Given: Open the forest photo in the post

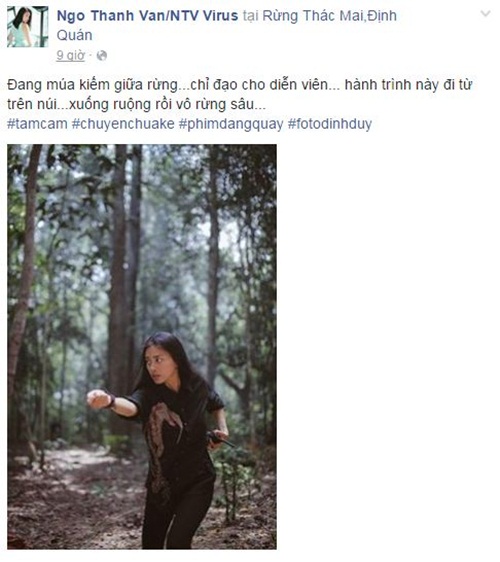Looking at the screenshot, I should click(x=142, y=347).
